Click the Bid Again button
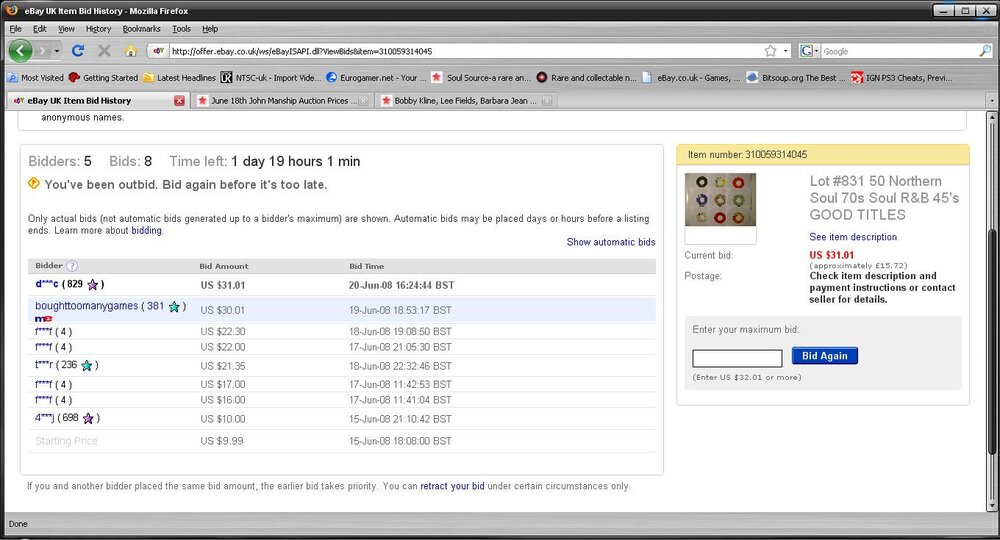Screen dimensions: 1000x540 [825, 356]
